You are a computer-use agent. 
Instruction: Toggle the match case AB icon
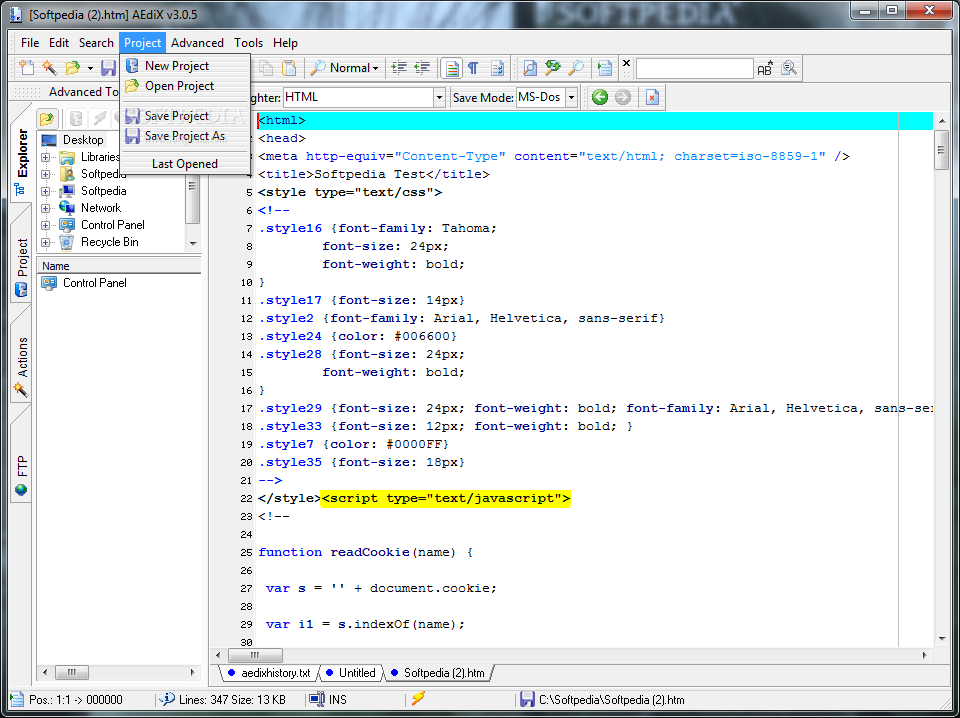(x=765, y=68)
